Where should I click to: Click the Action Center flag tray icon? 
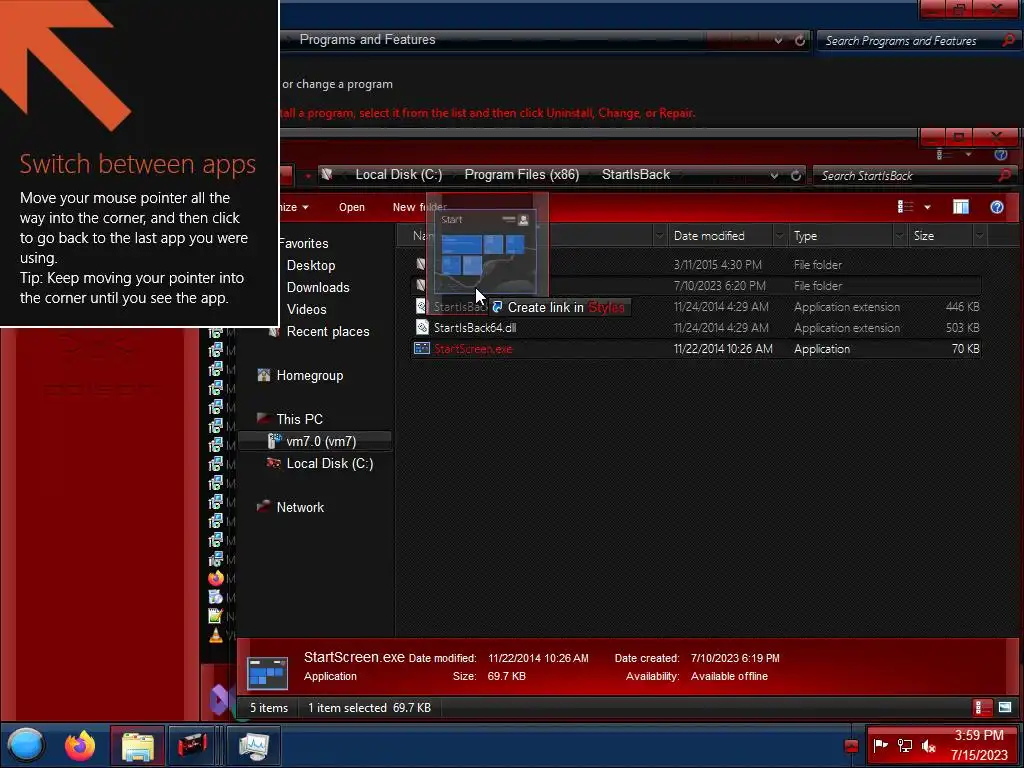880,745
